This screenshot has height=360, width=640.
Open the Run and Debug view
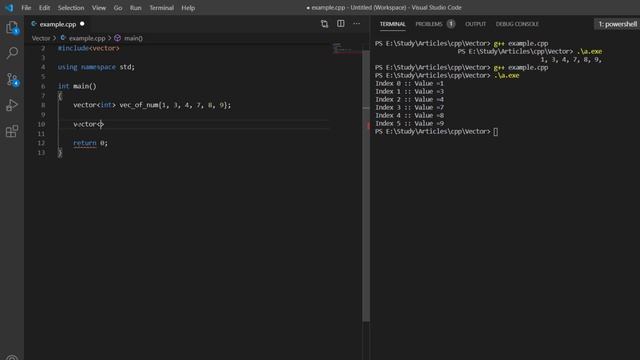point(12,105)
